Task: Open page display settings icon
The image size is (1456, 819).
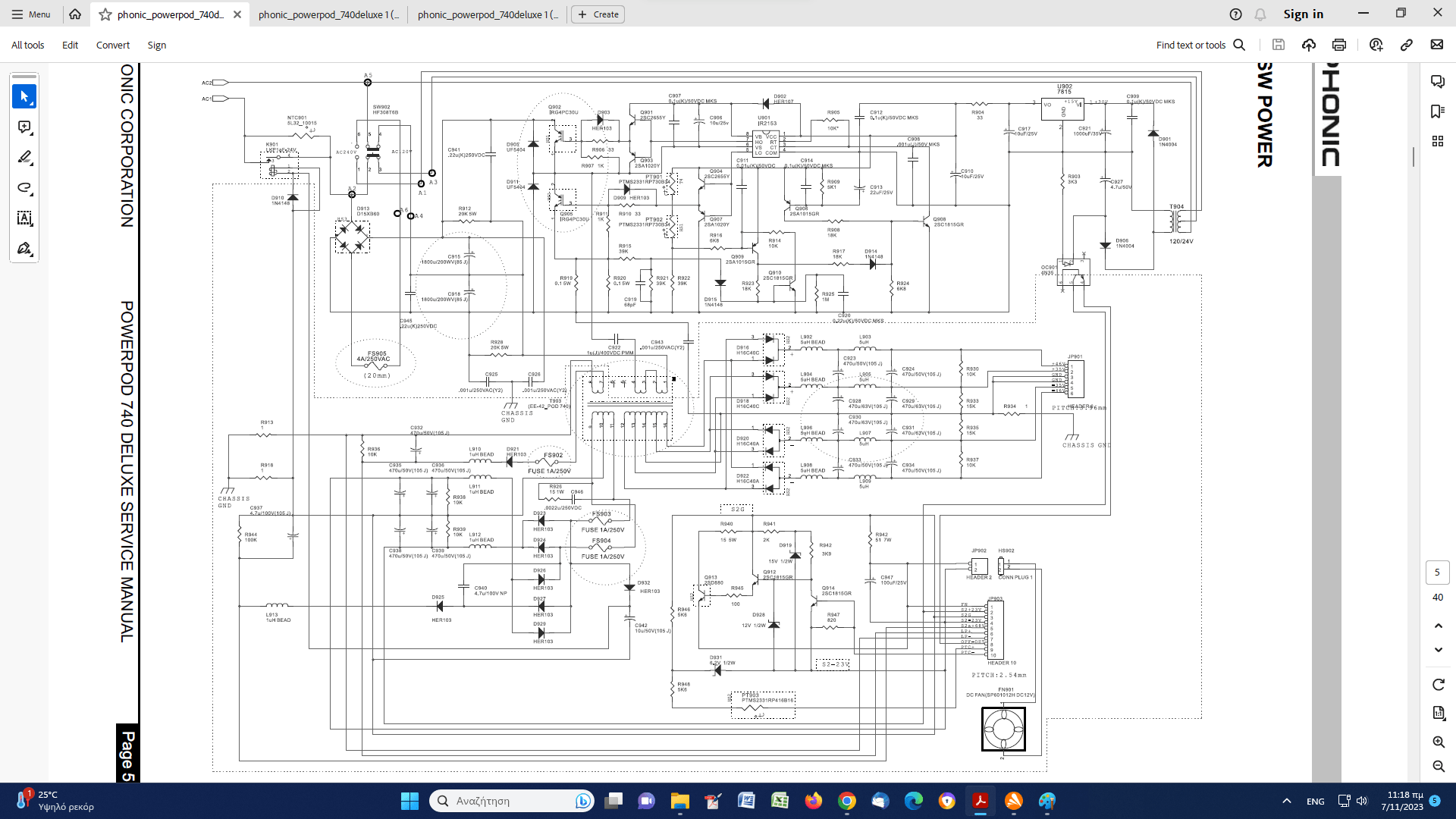Action: (1438, 713)
